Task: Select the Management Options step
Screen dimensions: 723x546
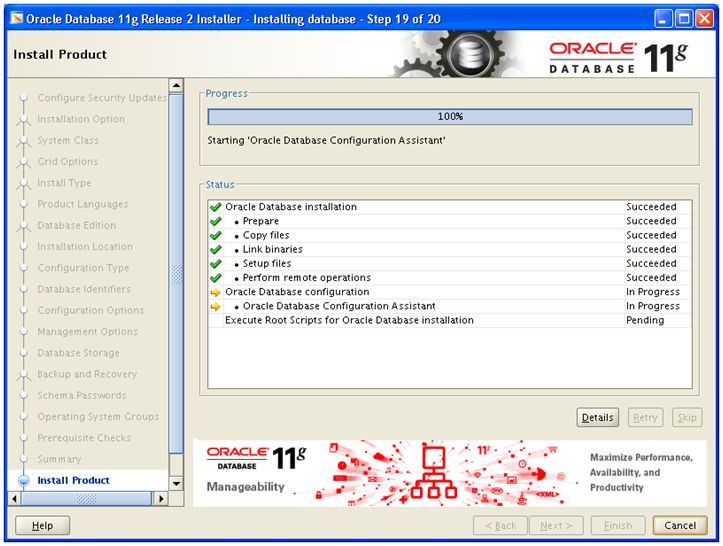Action: [88, 332]
